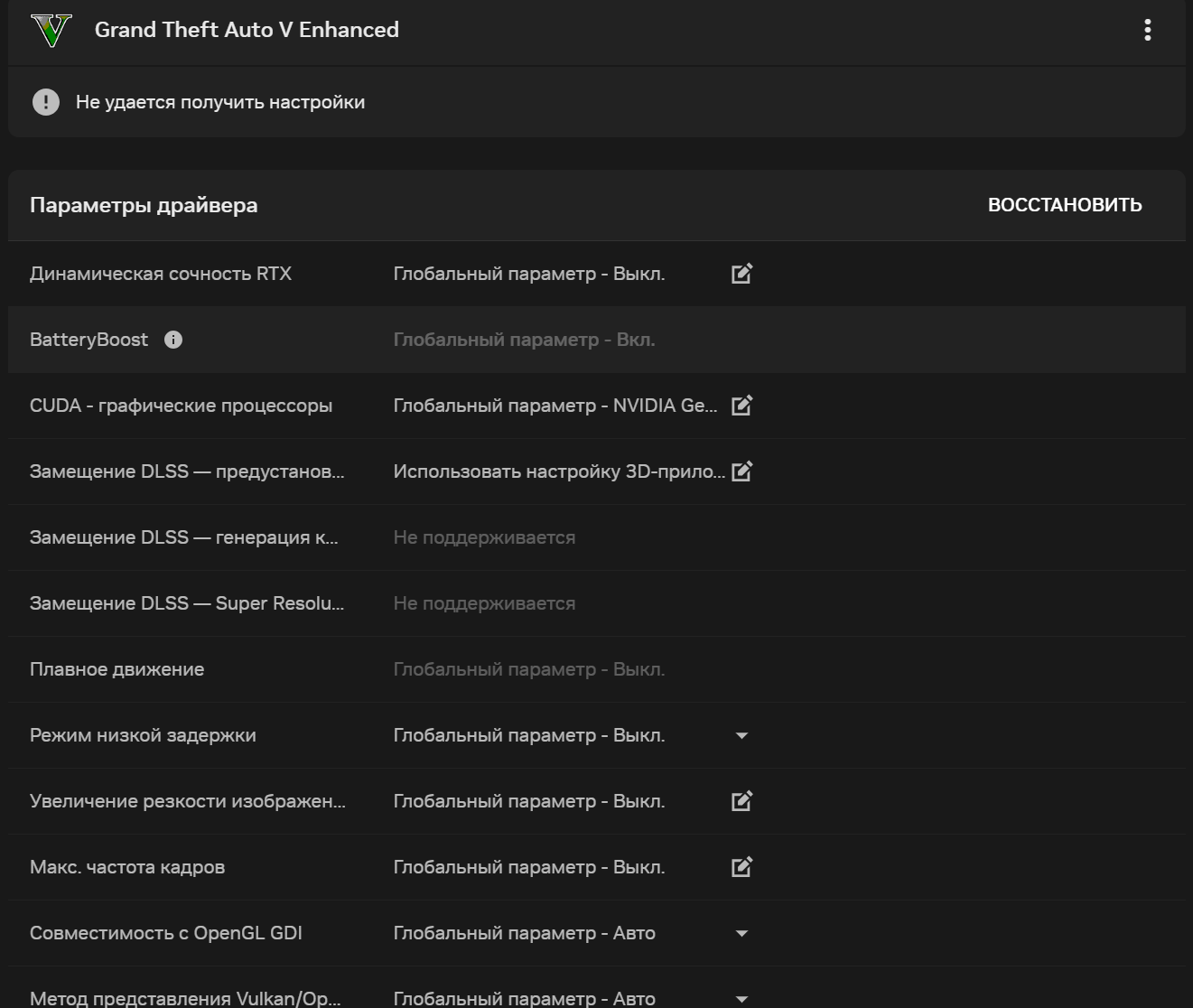Expand the Совместимость с OpenGL GDI dropdown

[x=741, y=934]
